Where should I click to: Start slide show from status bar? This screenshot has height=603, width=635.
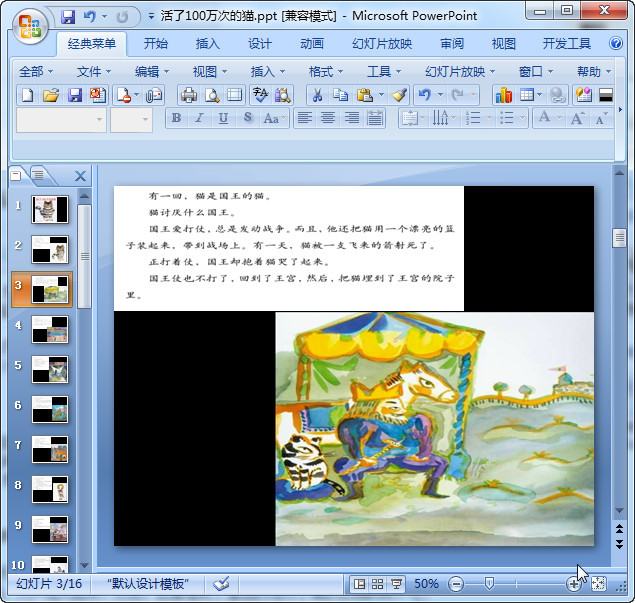[x=396, y=584]
